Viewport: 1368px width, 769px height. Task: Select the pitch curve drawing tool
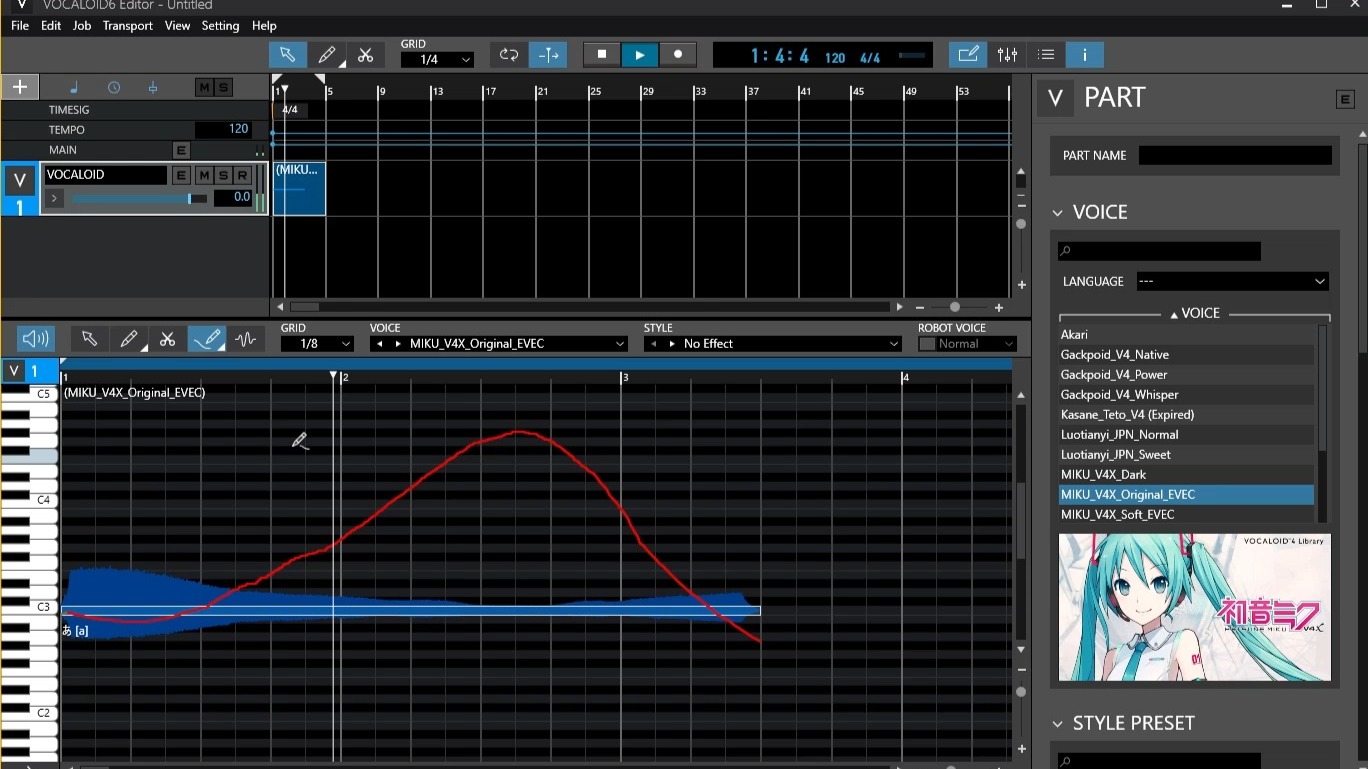(207, 340)
